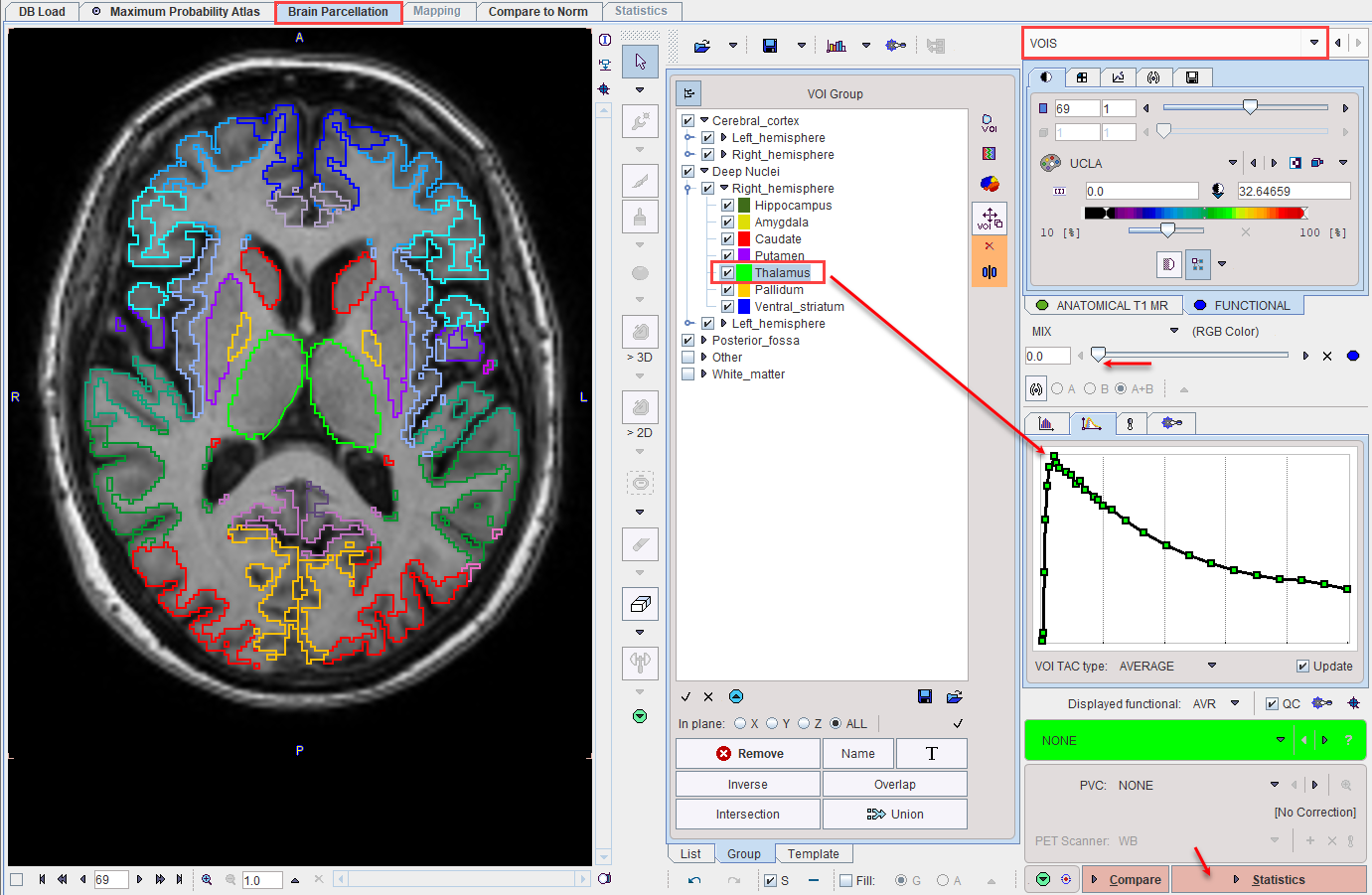
Task: Toggle the Update checkbox
Action: [x=1302, y=667]
